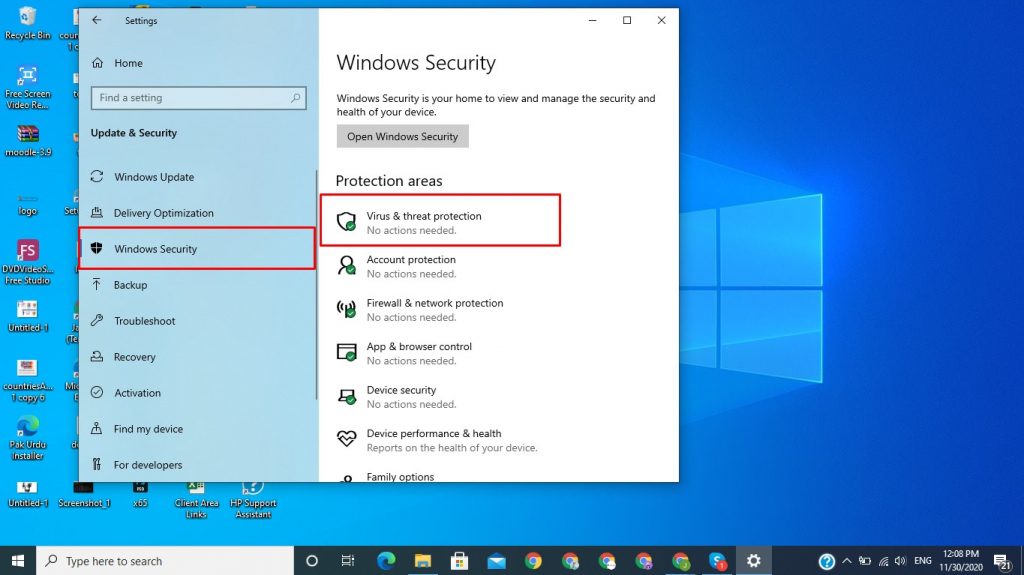Click the Virus & threat protection shield icon
This screenshot has width=1024, height=575.
click(347, 222)
